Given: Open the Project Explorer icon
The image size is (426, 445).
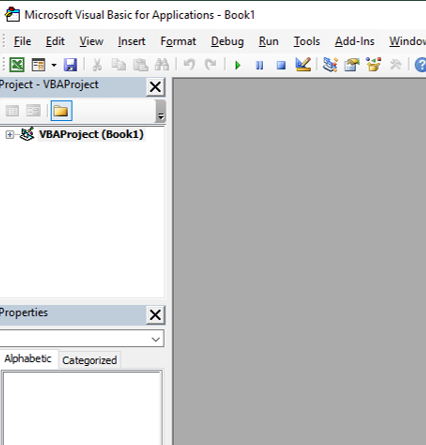Looking at the screenshot, I should 330,65.
